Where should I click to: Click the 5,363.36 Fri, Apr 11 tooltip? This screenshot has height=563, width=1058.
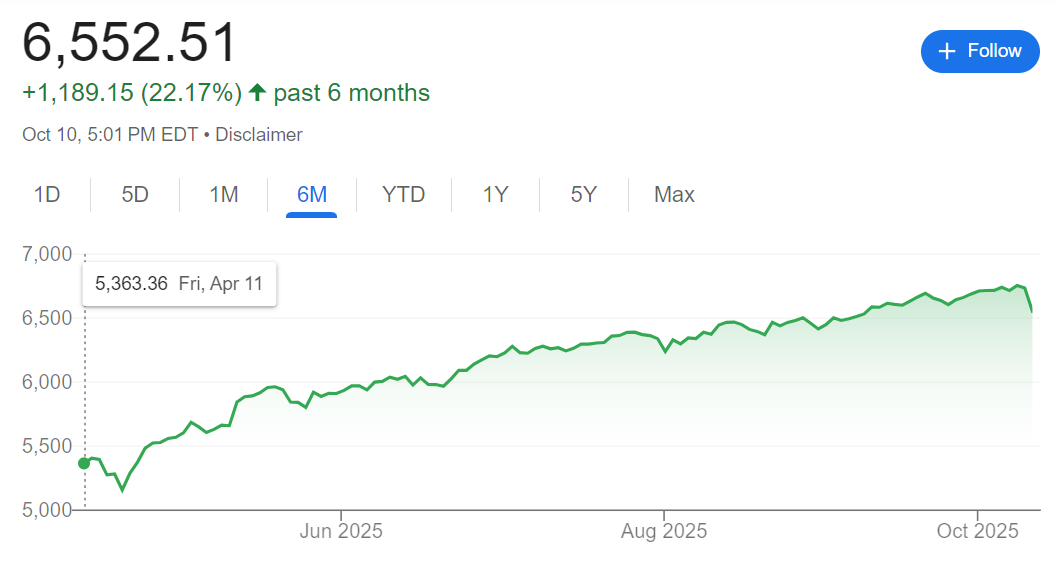(x=179, y=284)
